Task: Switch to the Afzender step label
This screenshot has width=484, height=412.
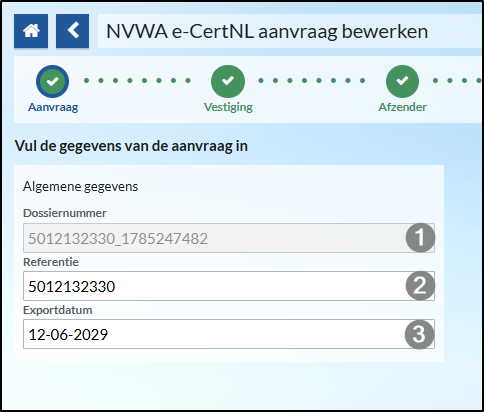Action: tap(402, 107)
